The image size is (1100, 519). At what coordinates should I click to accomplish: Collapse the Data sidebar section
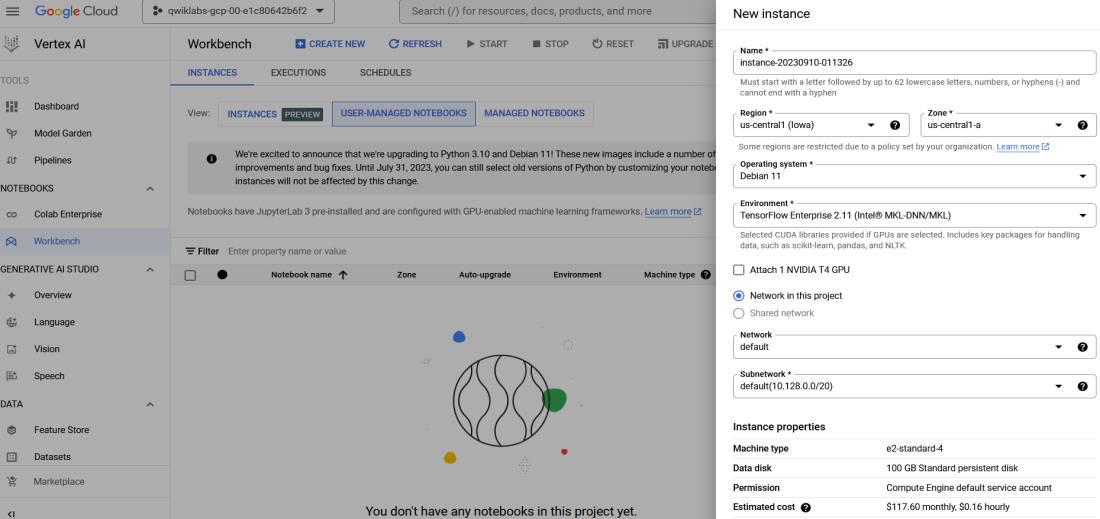tap(150, 405)
